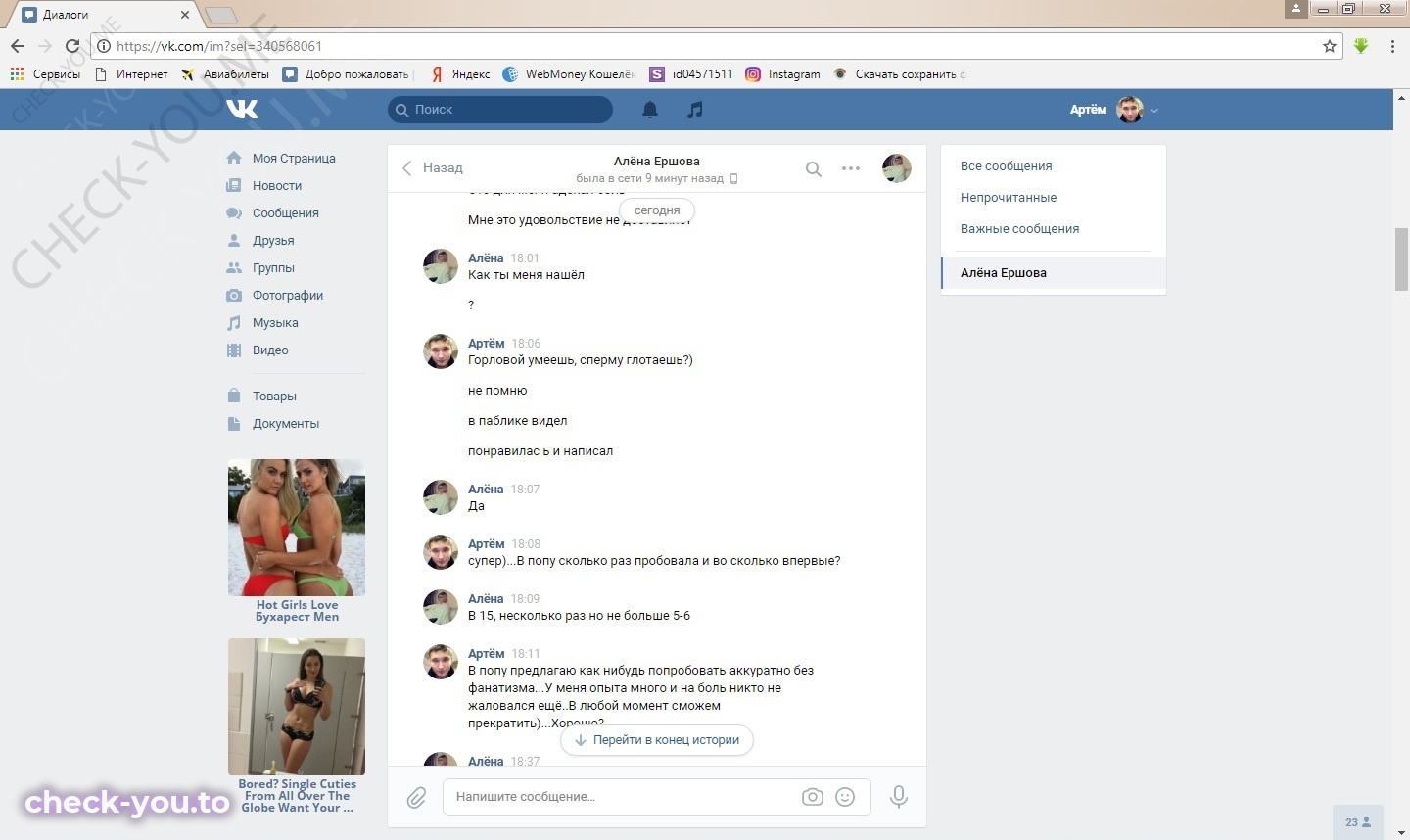Click Артём's avatar at 18:11 message
The height and width of the screenshot is (840, 1410).
coord(441,662)
